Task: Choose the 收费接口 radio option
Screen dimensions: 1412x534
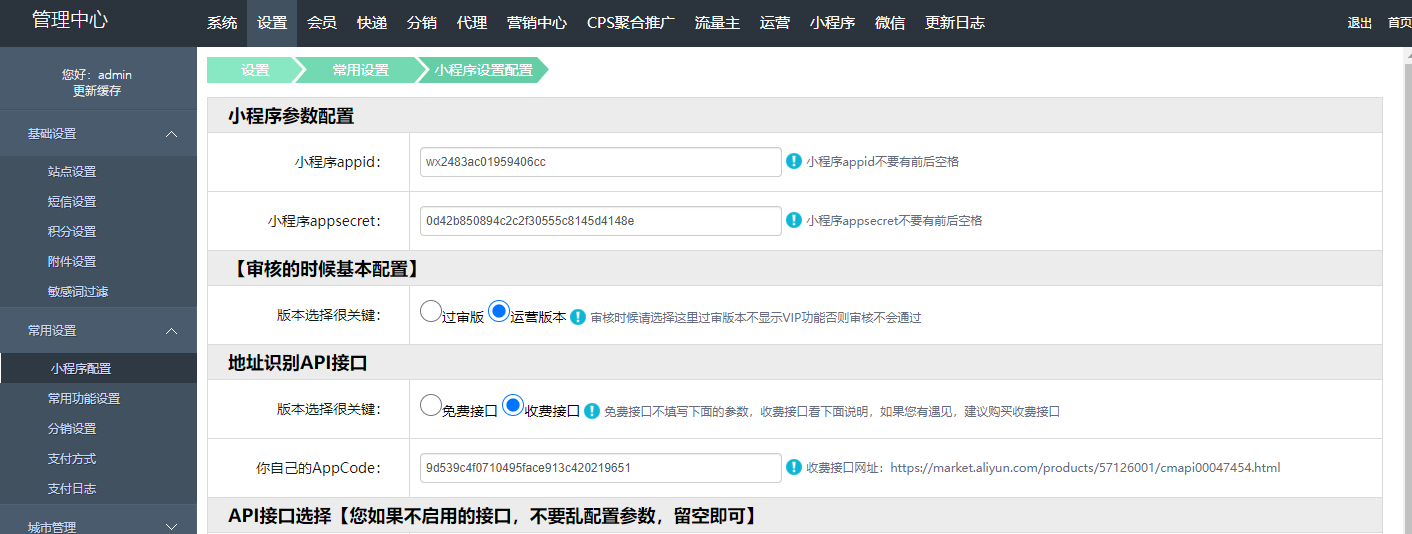Action: [x=513, y=405]
